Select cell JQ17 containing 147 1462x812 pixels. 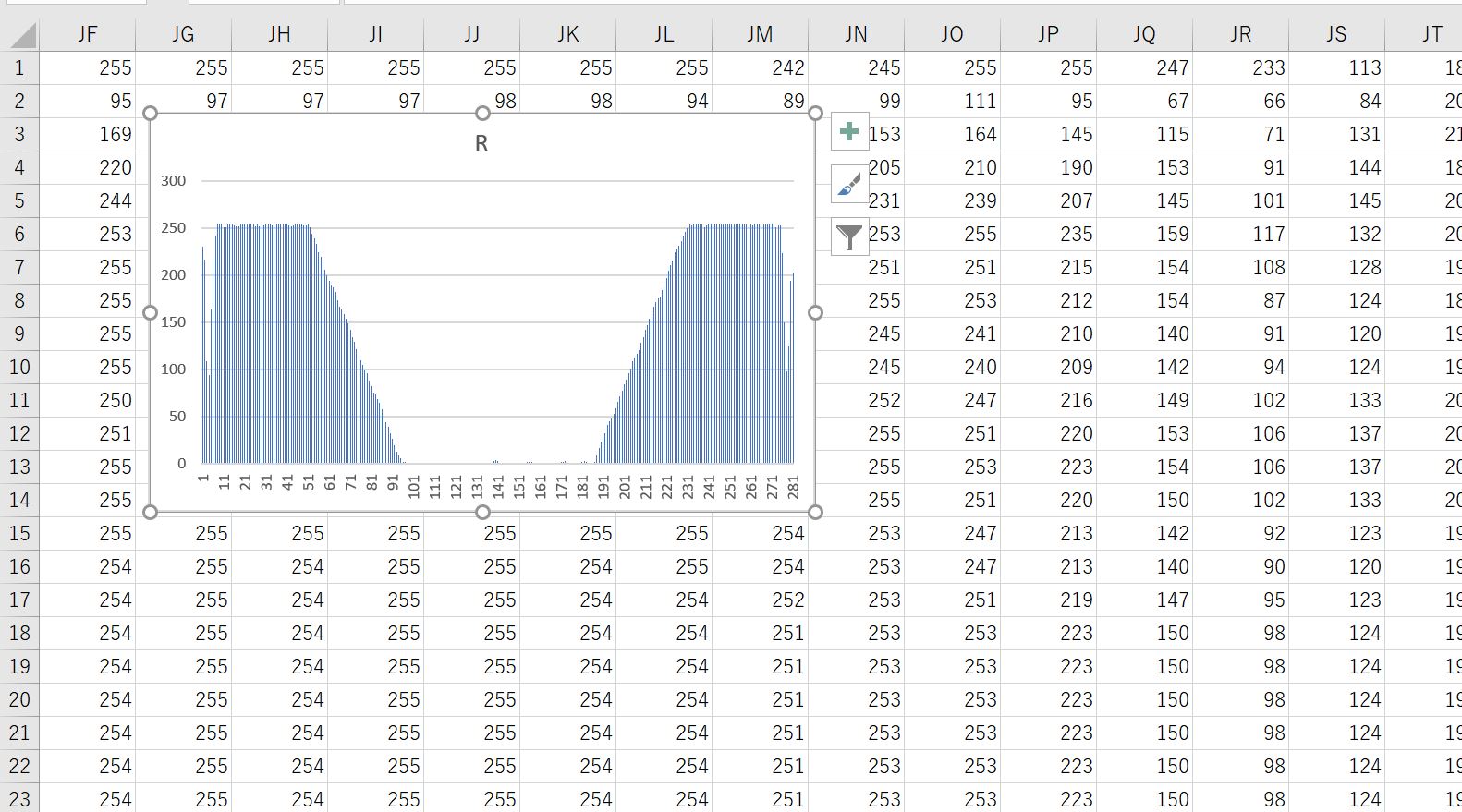tap(1144, 600)
